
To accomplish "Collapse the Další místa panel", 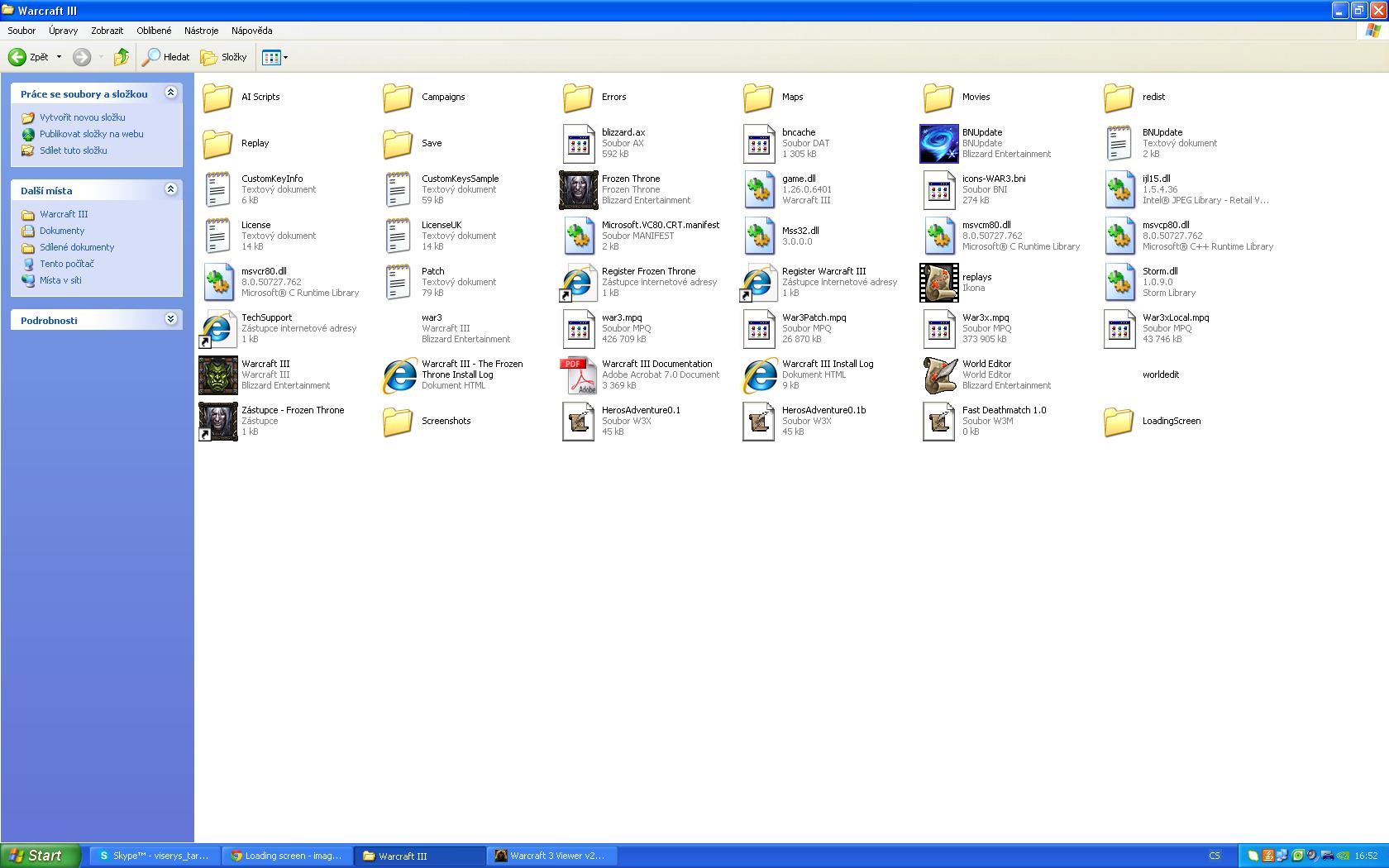I will click(x=170, y=189).
